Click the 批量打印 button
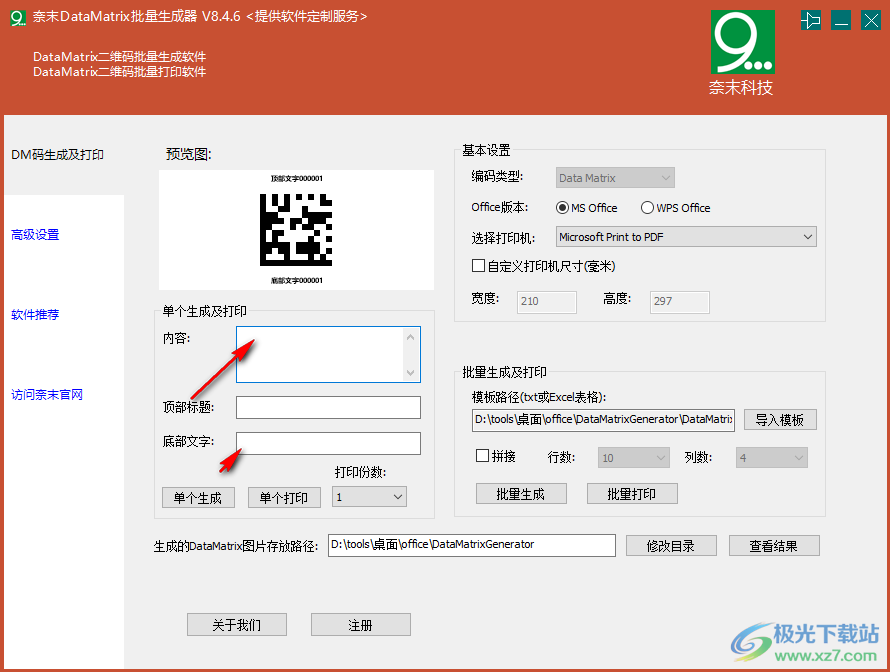This screenshot has height=672, width=890. pyautogui.click(x=632, y=494)
